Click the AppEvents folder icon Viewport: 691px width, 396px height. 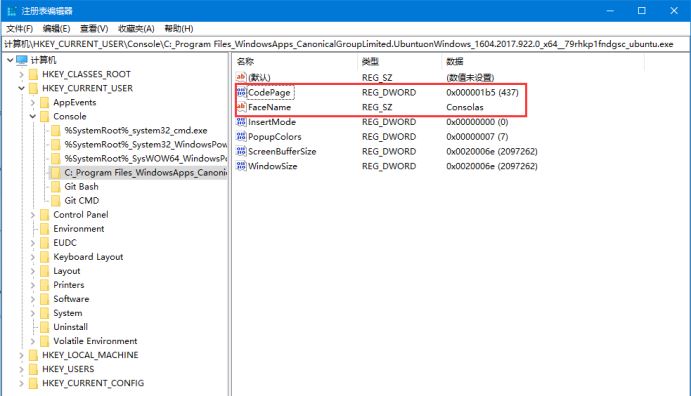click(45, 102)
